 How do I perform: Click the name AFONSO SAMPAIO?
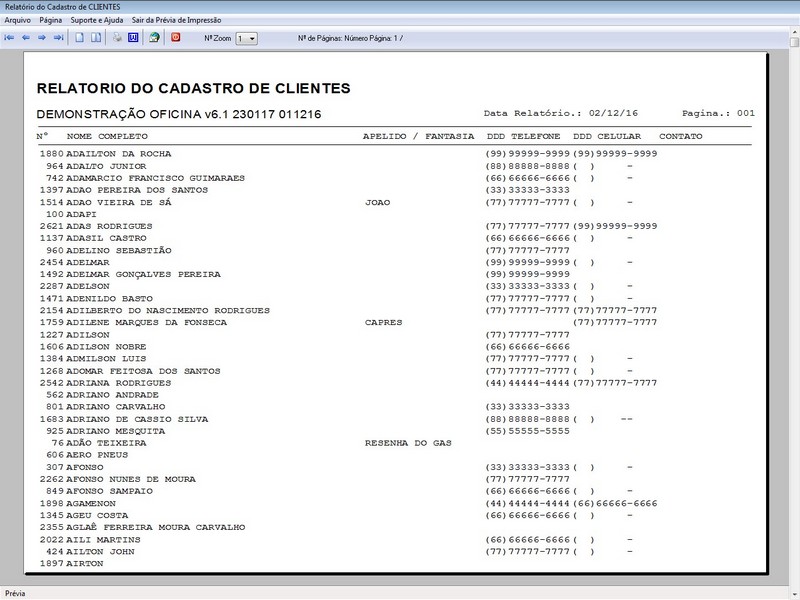coord(109,491)
